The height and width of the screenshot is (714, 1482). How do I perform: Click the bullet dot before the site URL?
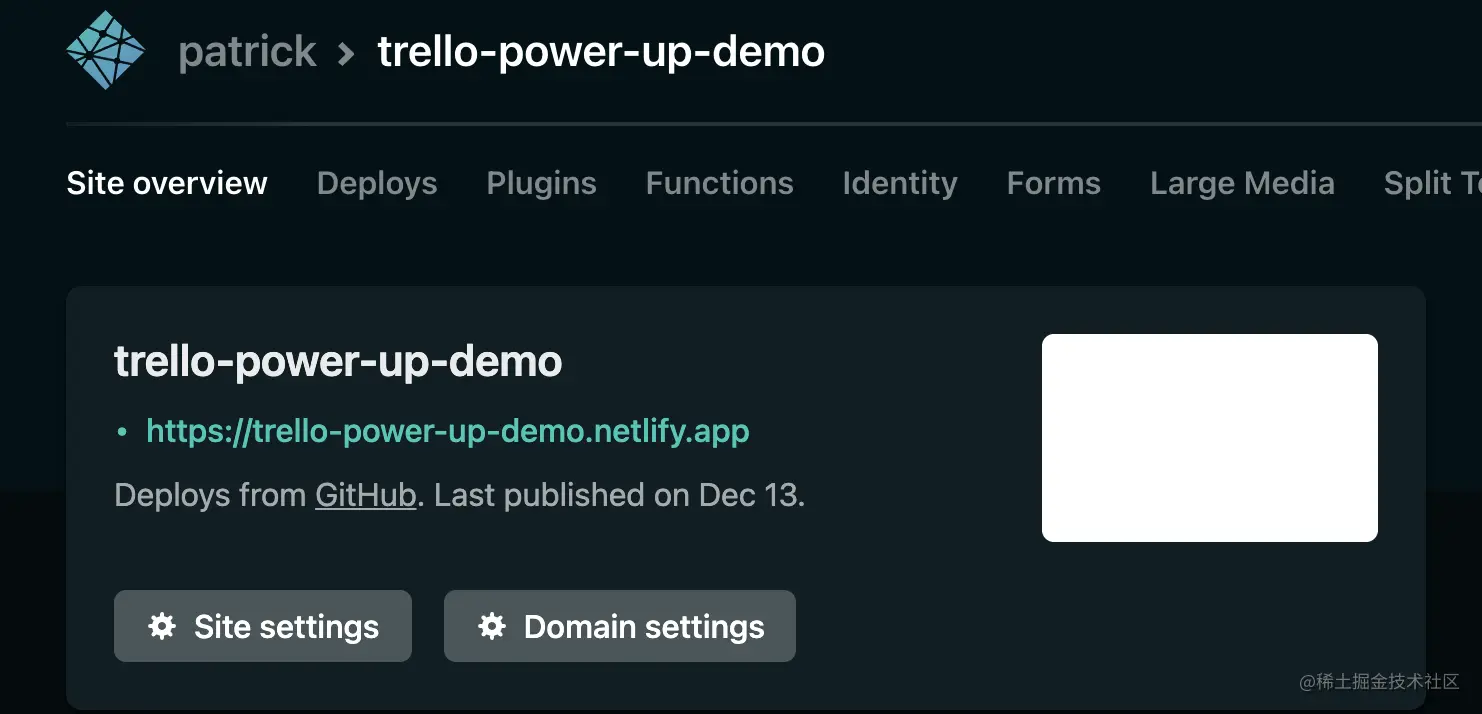(x=121, y=432)
